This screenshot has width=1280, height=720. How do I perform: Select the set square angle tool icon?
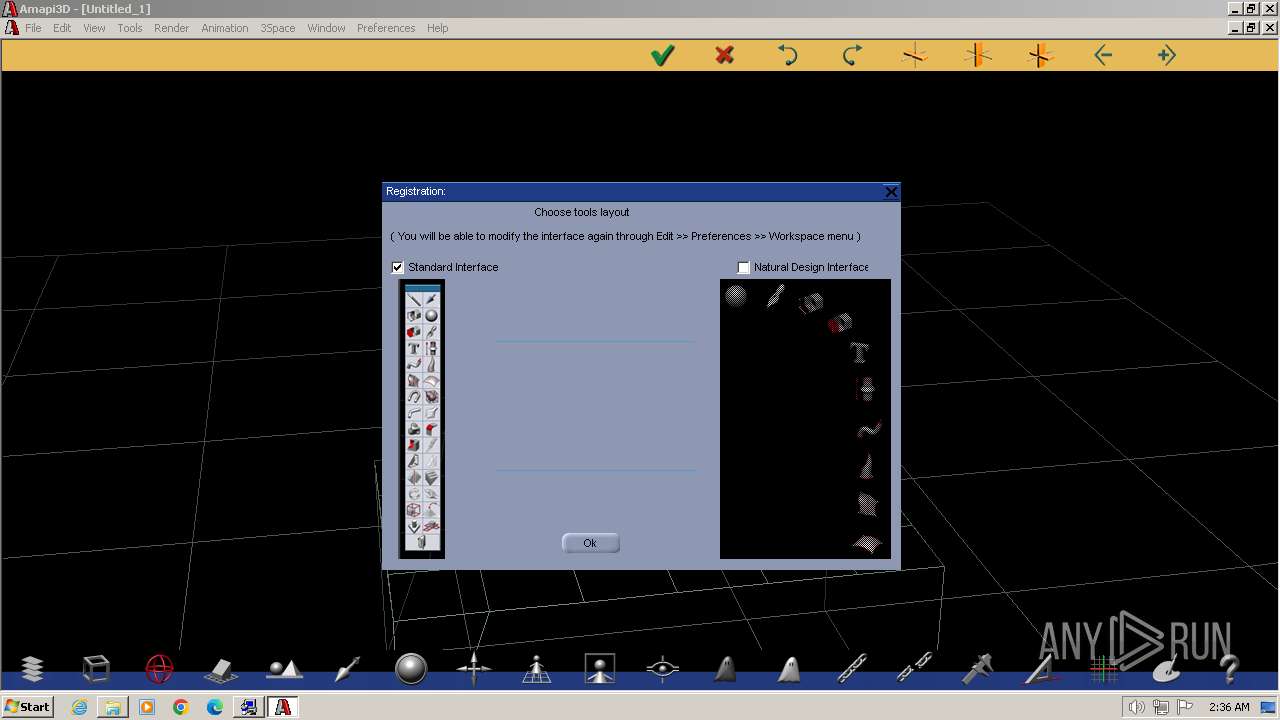pos(1040,668)
